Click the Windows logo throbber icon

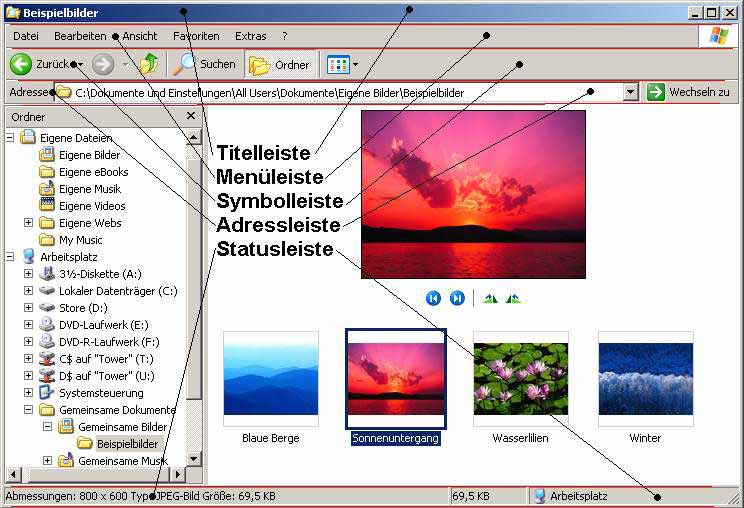pyautogui.click(x=718, y=36)
